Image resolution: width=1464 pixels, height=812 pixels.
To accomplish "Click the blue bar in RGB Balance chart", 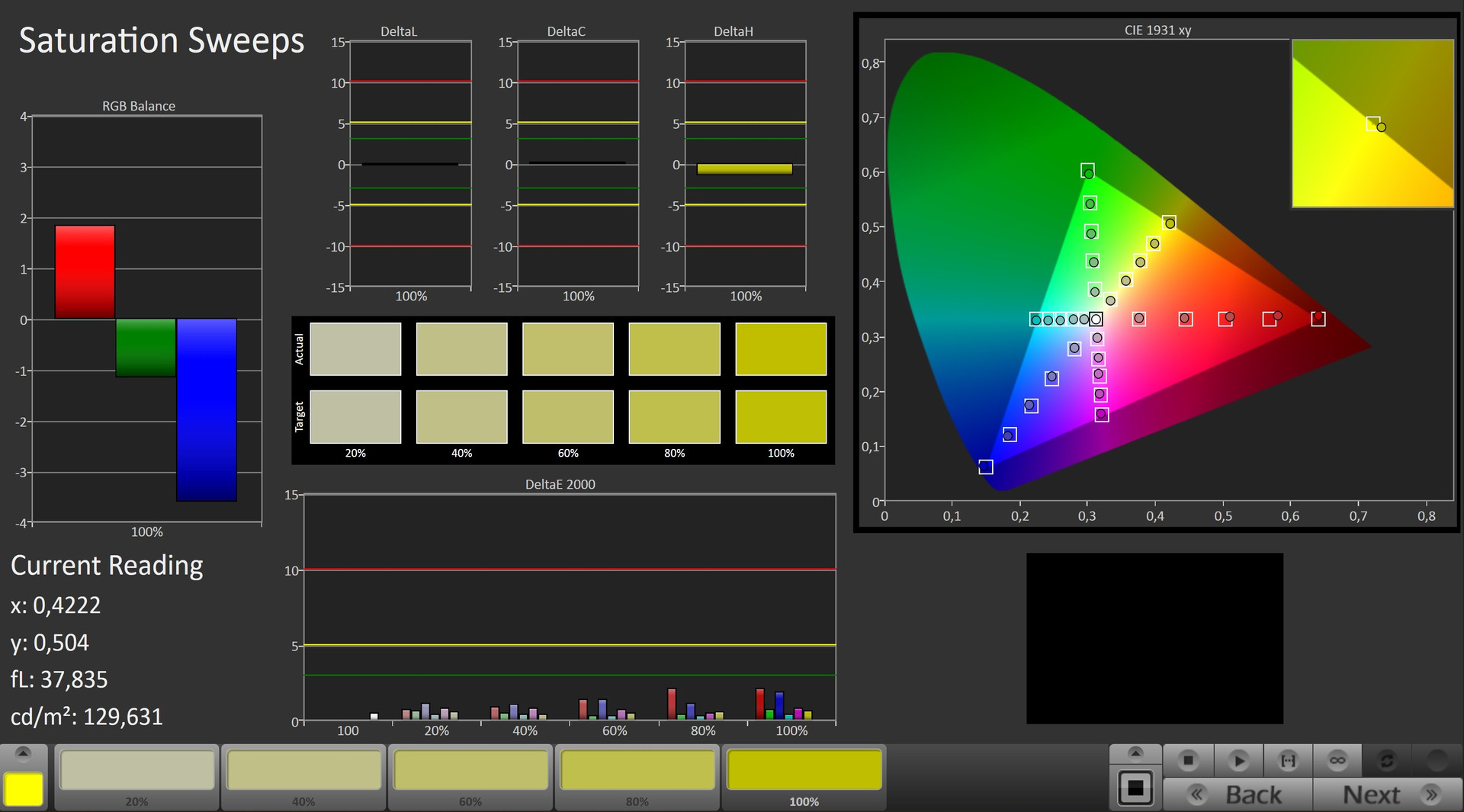I will pyautogui.click(x=207, y=410).
